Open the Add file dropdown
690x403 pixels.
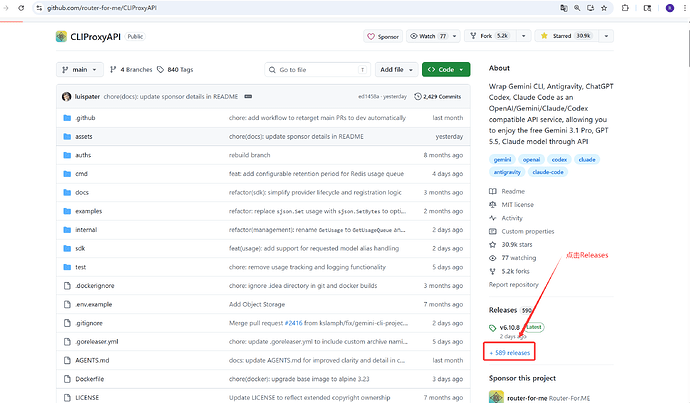[x=396, y=70]
